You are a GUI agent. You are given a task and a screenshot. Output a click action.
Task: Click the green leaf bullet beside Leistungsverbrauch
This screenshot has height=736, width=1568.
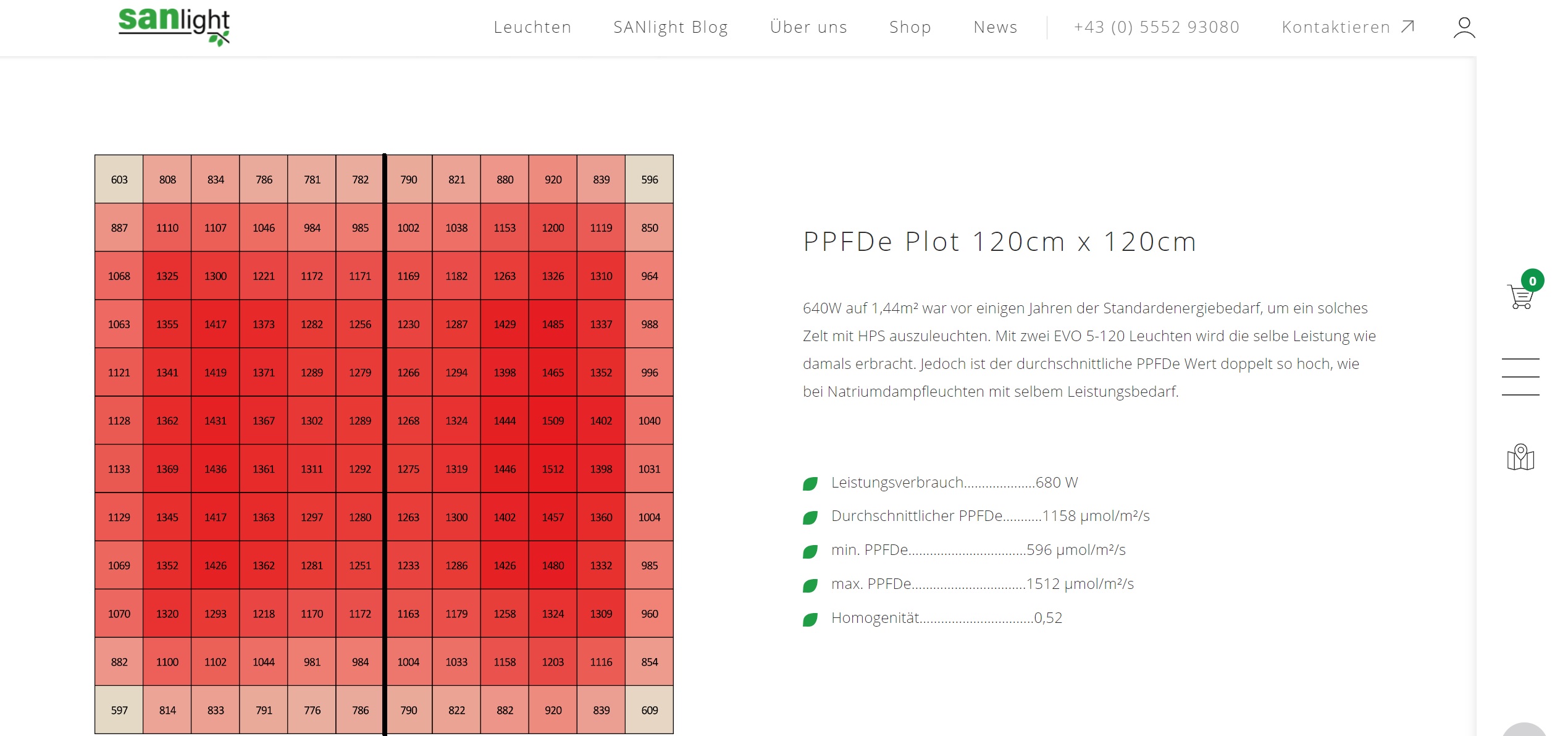810,483
